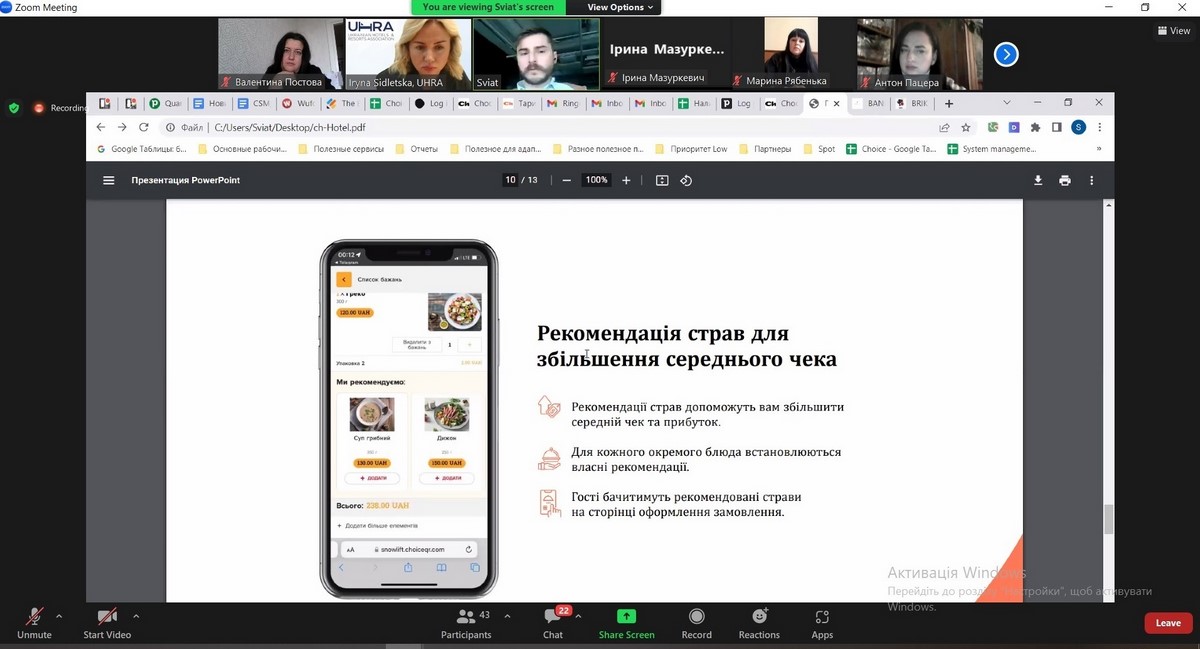Start Video camera
The height and width of the screenshot is (649, 1200).
tap(107, 623)
